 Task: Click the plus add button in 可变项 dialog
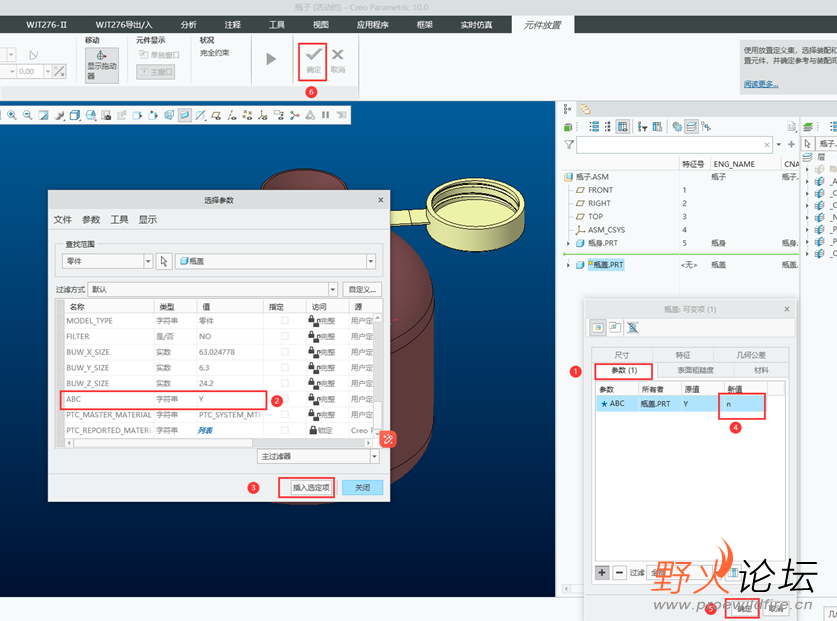pyautogui.click(x=602, y=573)
